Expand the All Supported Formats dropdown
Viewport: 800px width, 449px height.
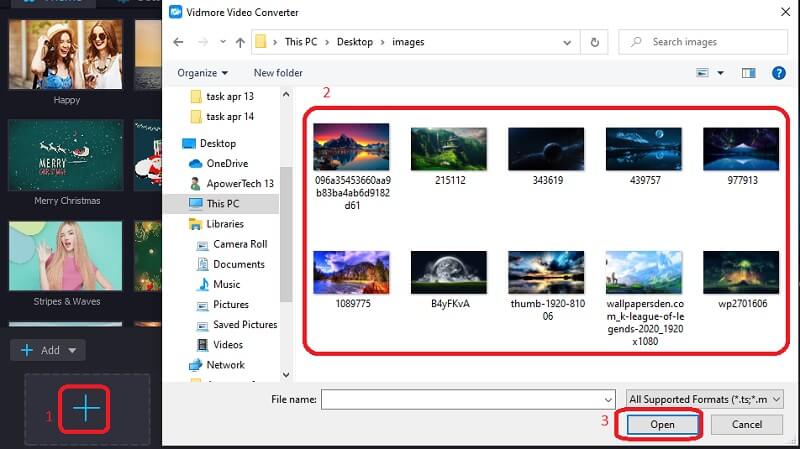[701, 399]
